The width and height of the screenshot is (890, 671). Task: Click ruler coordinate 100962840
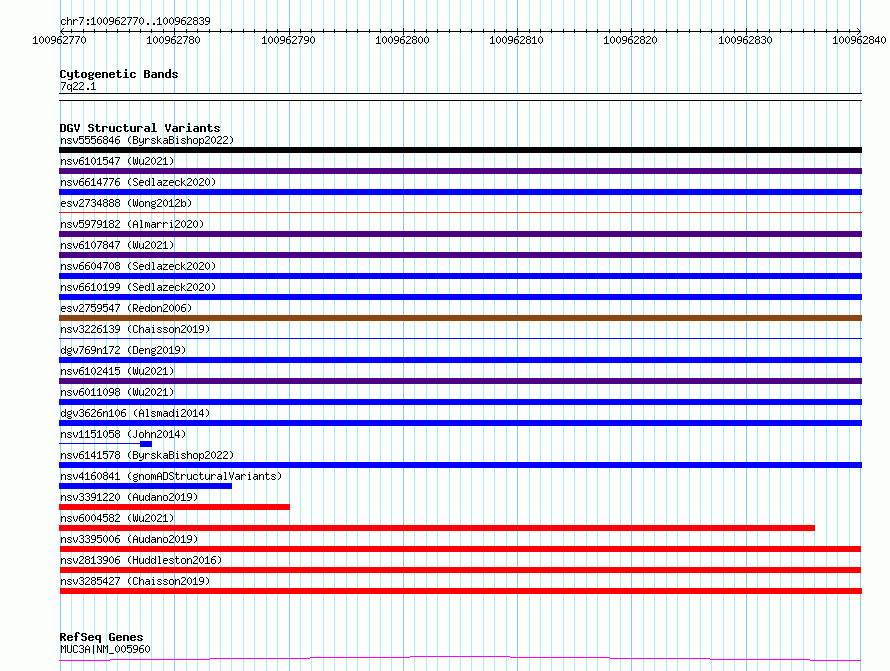(x=859, y=40)
